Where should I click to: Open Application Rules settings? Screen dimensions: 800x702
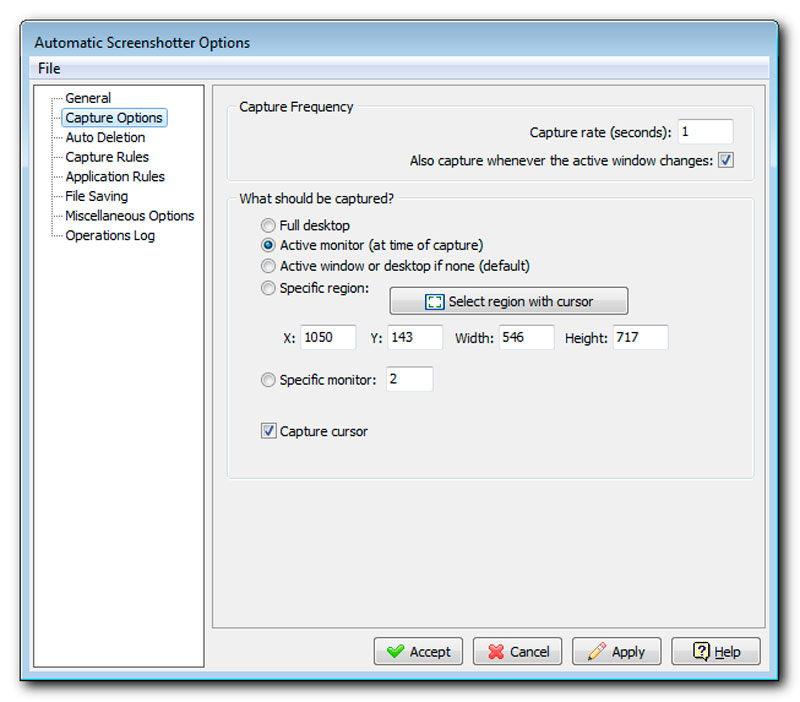click(x=115, y=177)
